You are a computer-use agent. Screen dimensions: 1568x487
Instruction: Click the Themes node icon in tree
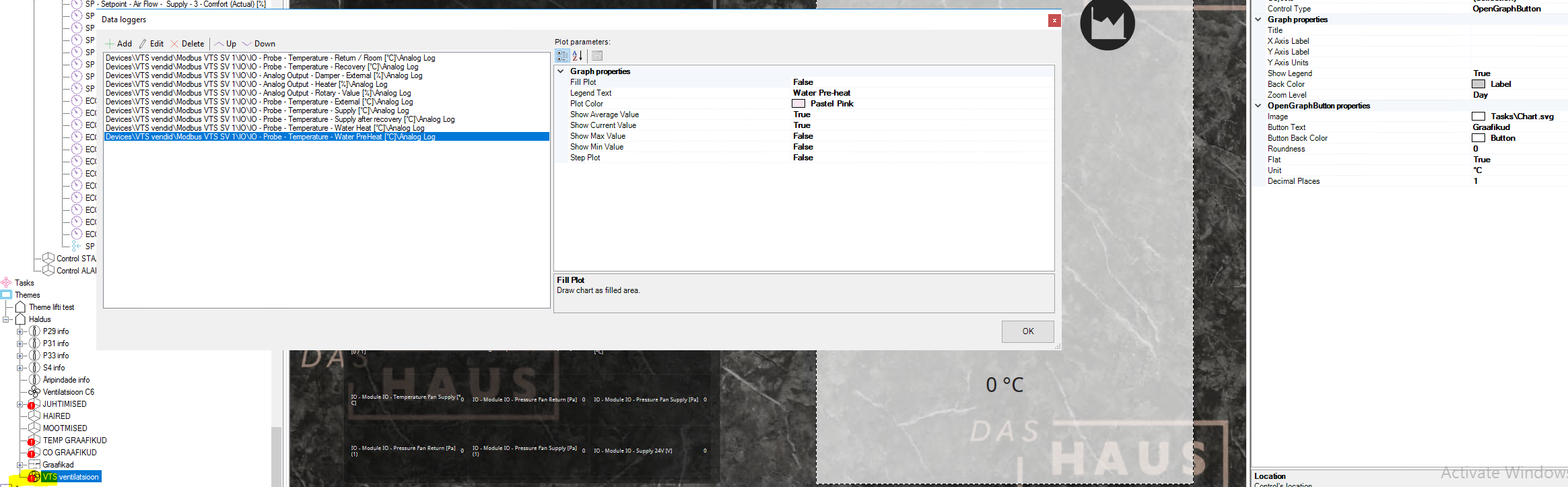(7, 295)
